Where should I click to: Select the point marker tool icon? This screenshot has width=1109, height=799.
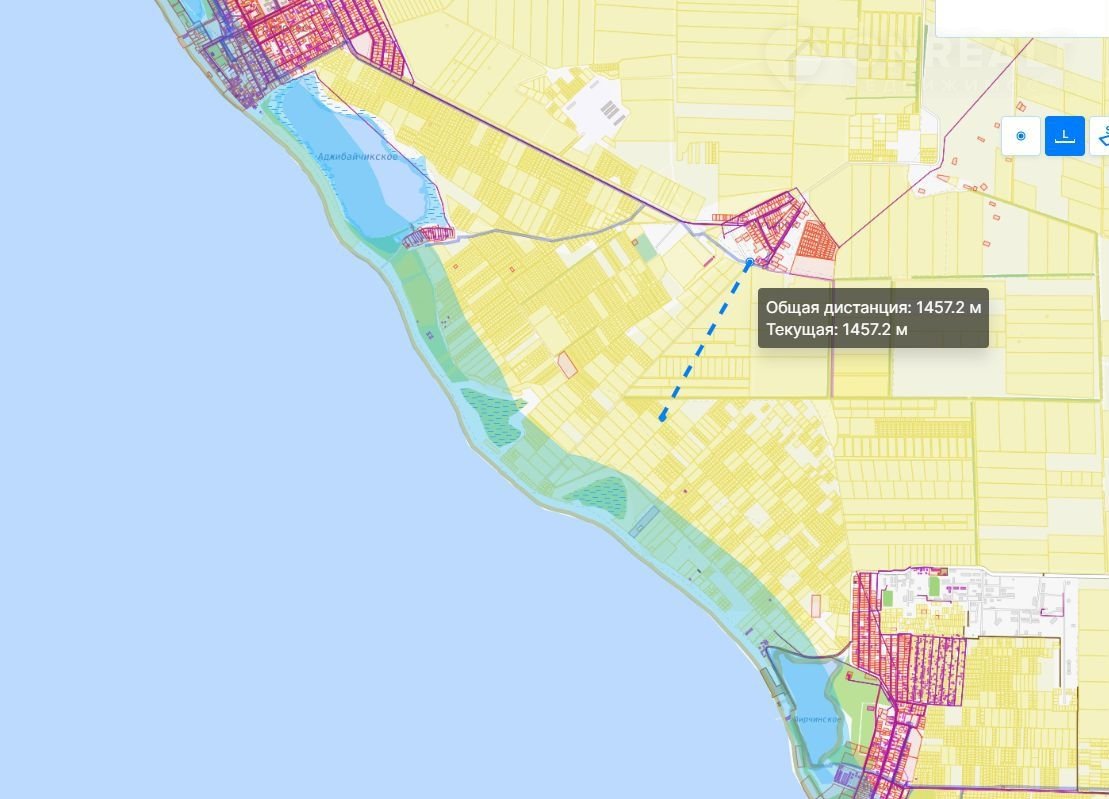(x=1021, y=136)
